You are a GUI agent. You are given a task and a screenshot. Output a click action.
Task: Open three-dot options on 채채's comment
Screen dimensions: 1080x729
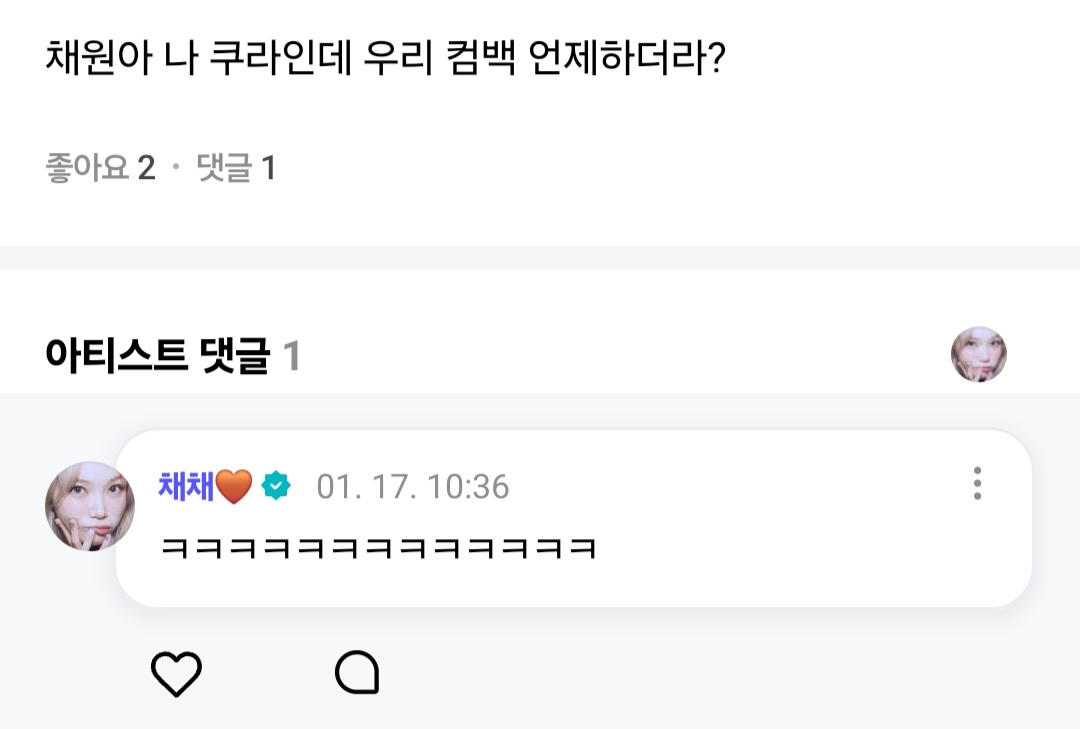pyautogui.click(x=977, y=484)
